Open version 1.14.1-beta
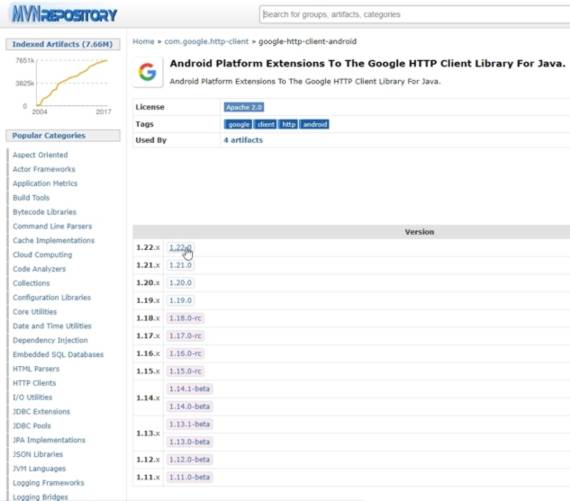Viewport: 570px width, 501px height. (x=189, y=389)
